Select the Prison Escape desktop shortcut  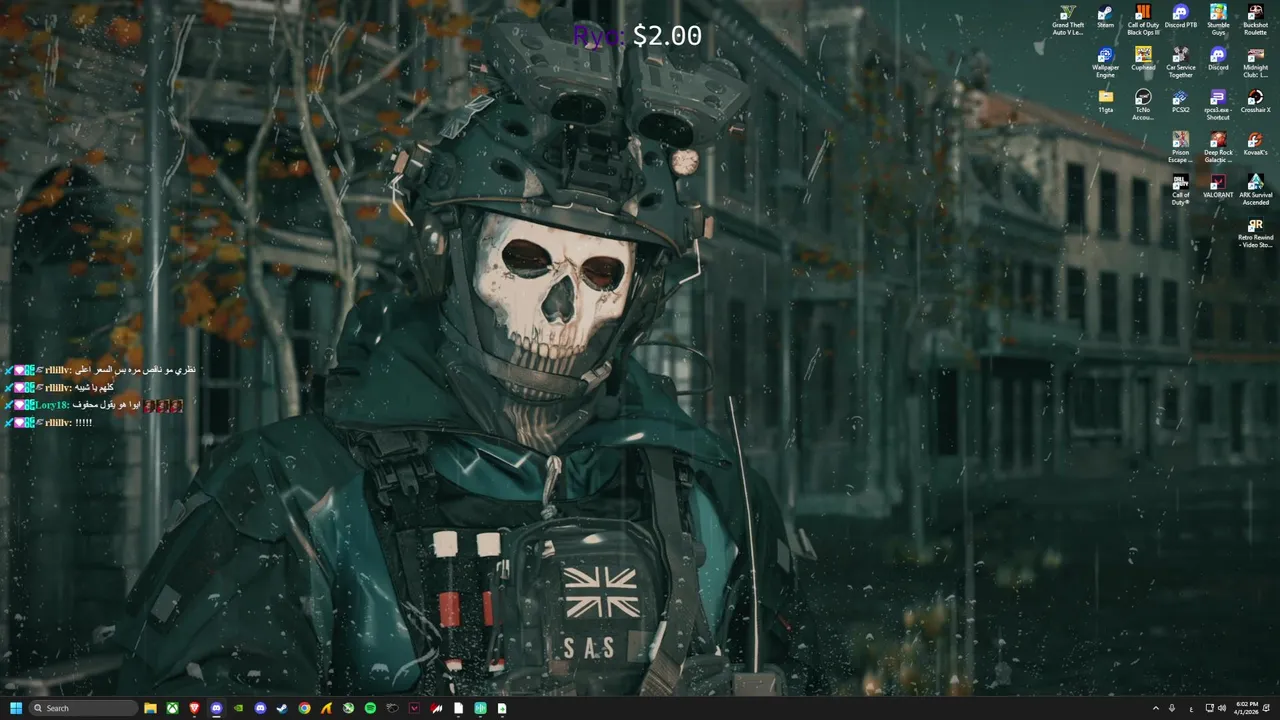point(1180,146)
